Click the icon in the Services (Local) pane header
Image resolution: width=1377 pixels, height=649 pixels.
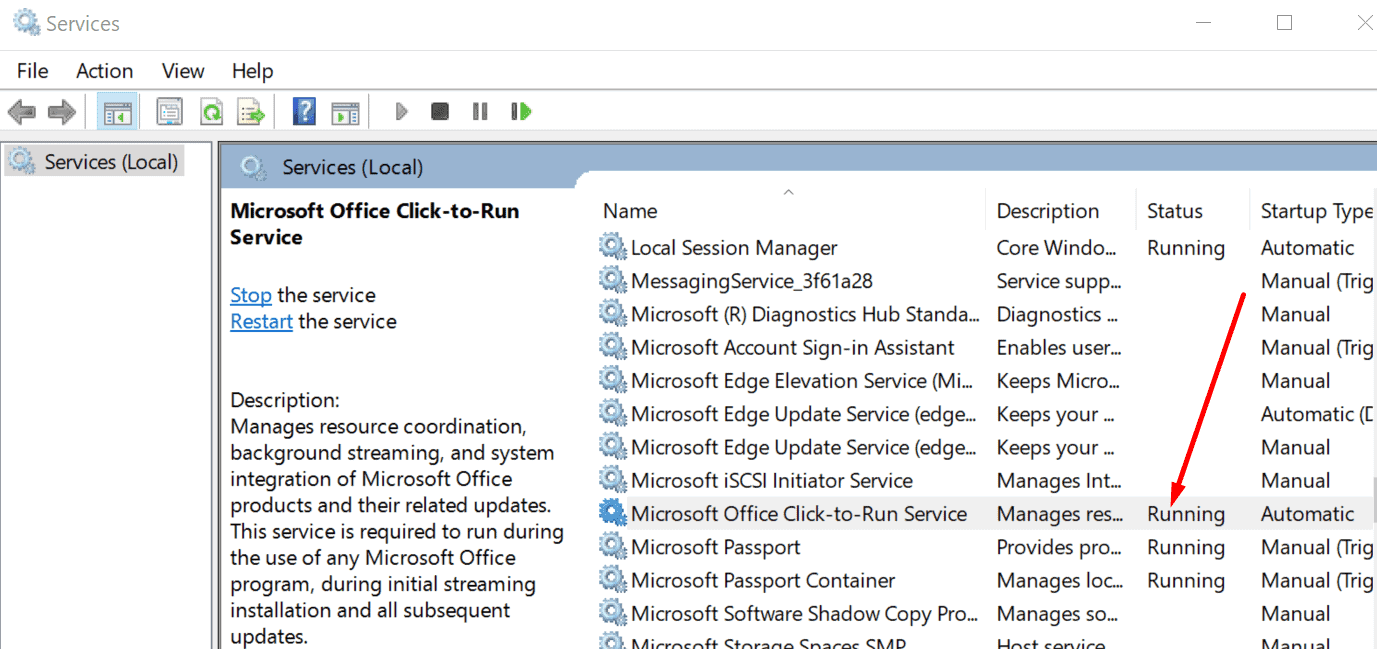click(x=253, y=167)
